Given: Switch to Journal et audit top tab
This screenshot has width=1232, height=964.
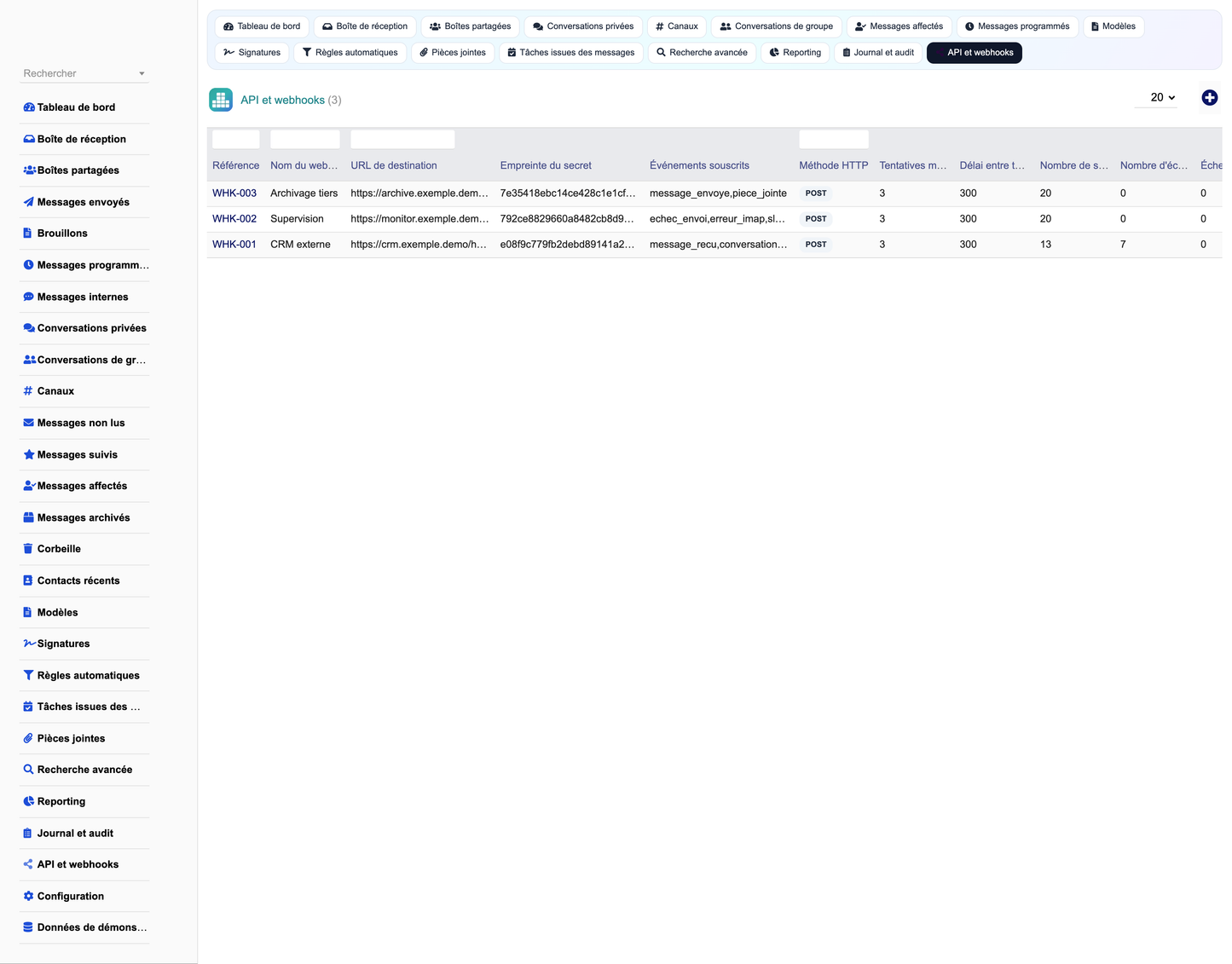Looking at the screenshot, I should 877,53.
